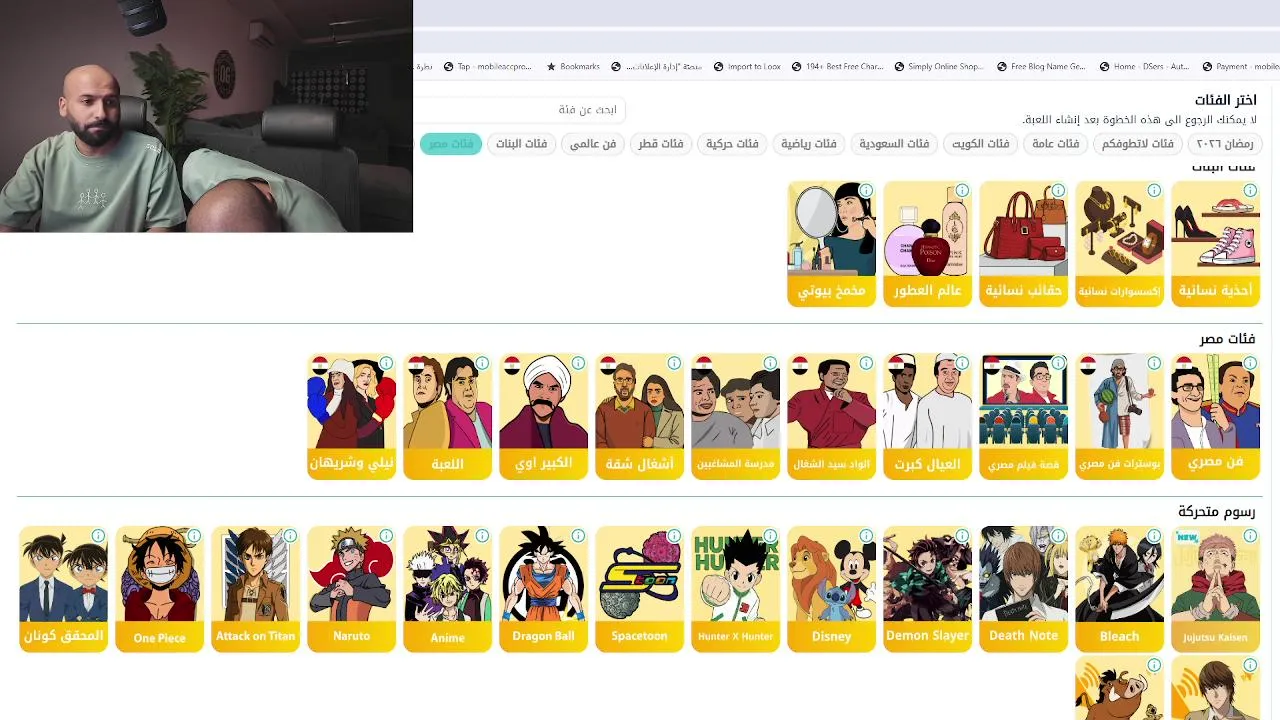Select the فئات حركية filter chip
Image resolution: width=1280 pixels, height=720 pixels.
pos(732,144)
